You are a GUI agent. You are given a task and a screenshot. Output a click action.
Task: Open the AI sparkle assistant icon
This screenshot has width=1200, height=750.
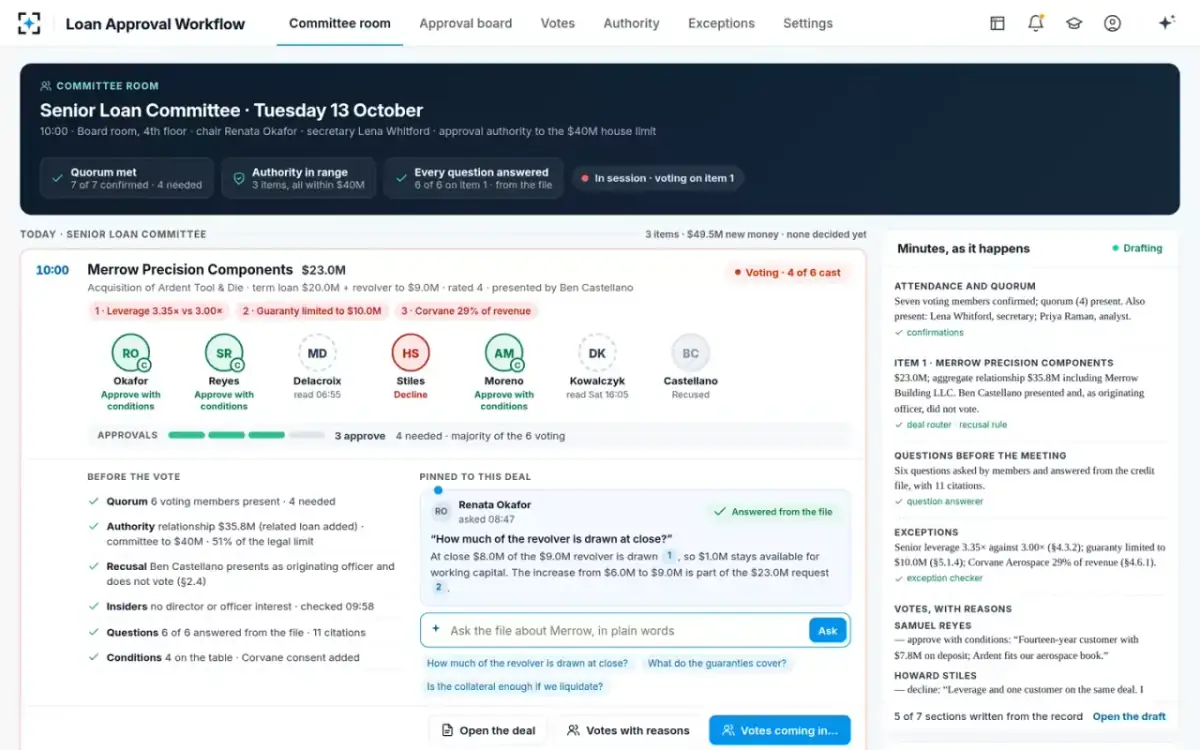pos(1166,23)
